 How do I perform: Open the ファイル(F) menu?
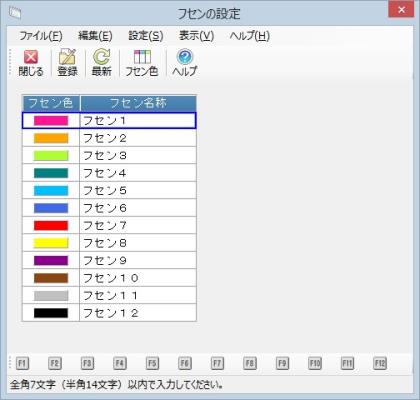(41, 36)
